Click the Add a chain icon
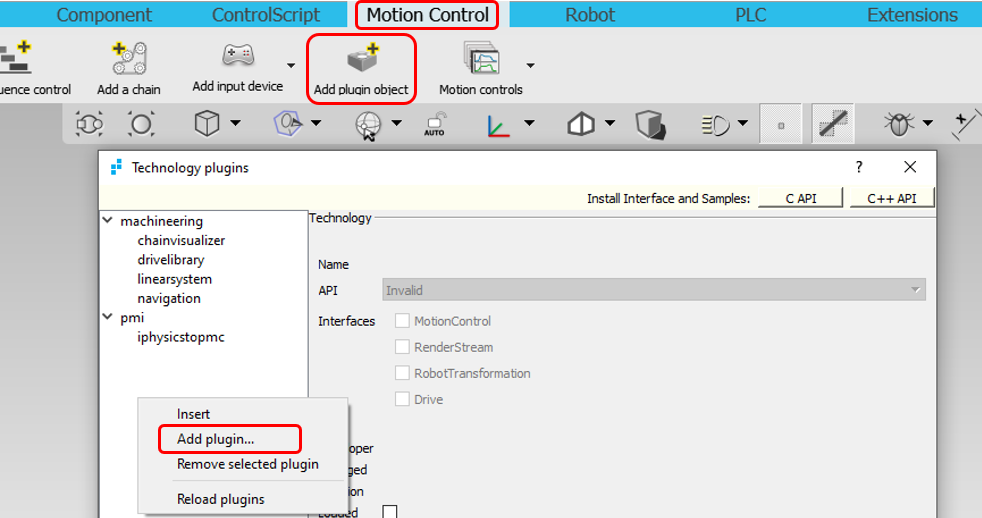 tap(129, 60)
